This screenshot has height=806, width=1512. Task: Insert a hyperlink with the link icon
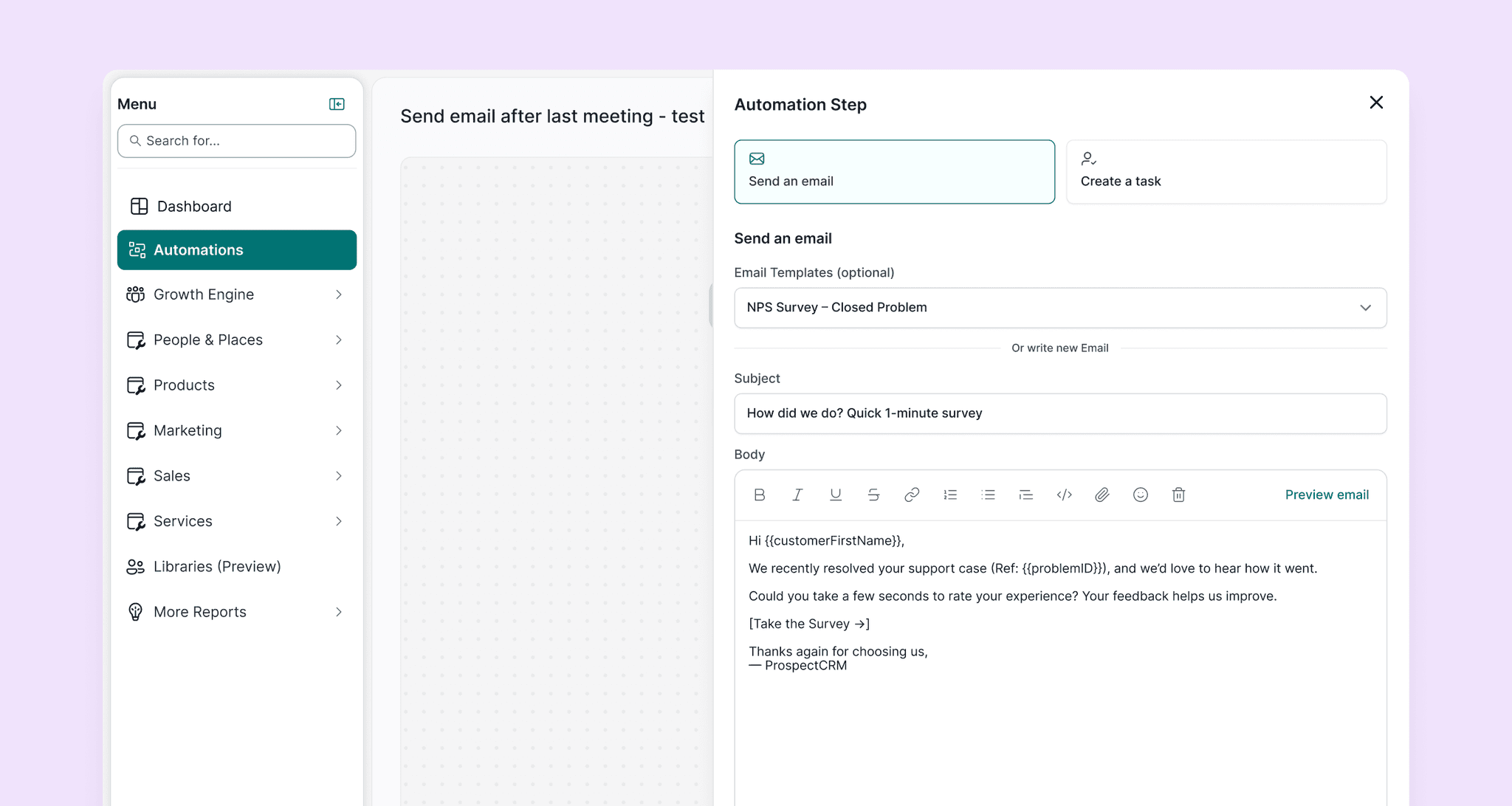pos(912,495)
